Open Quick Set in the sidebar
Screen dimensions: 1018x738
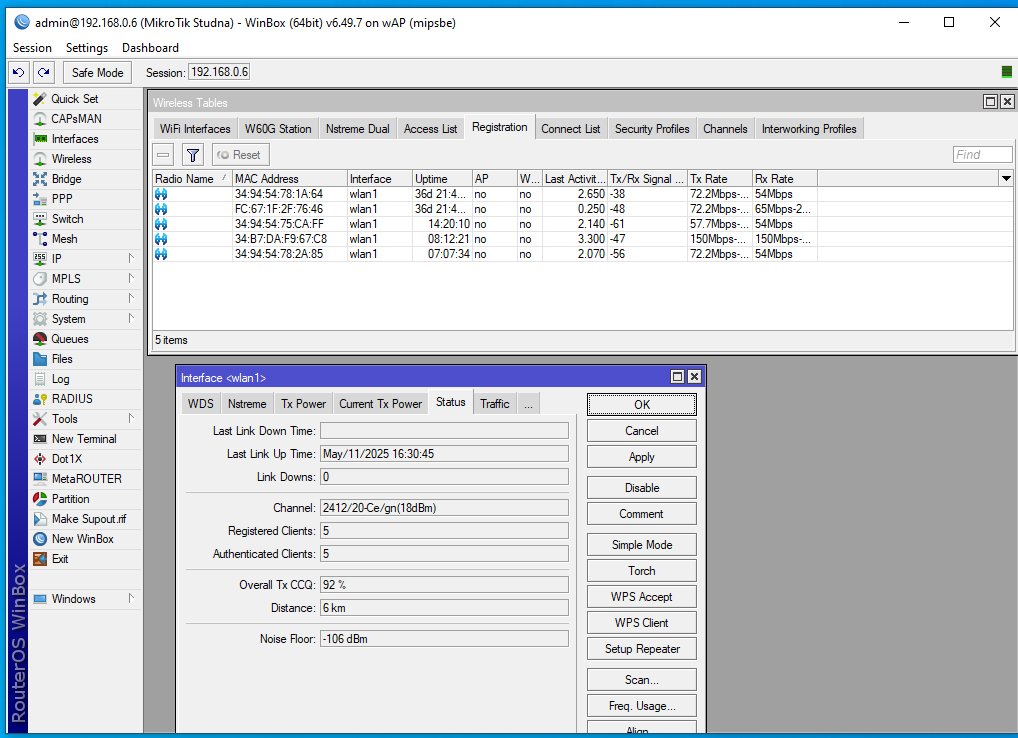coord(85,99)
